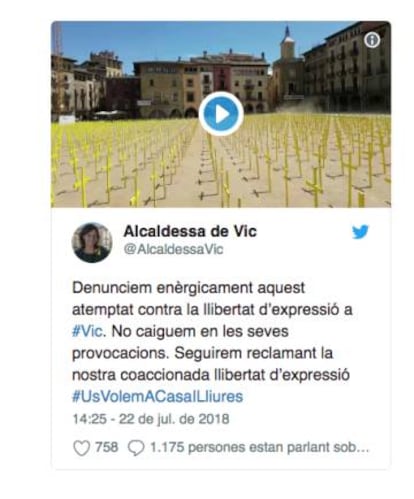The image size is (414, 499).
Task: Click the word "provocacions" in the tweet
Action: [118, 353]
